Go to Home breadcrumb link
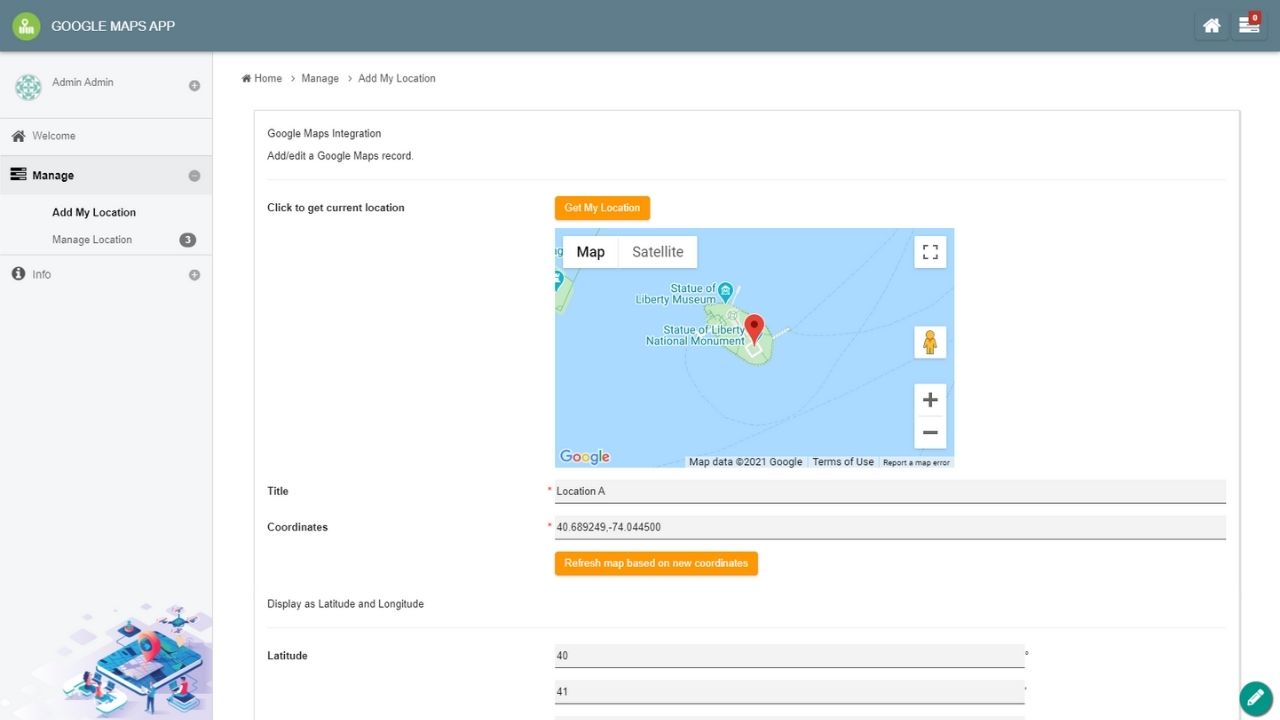The height and width of the screenshot is (720, 1280). [262, 78]
